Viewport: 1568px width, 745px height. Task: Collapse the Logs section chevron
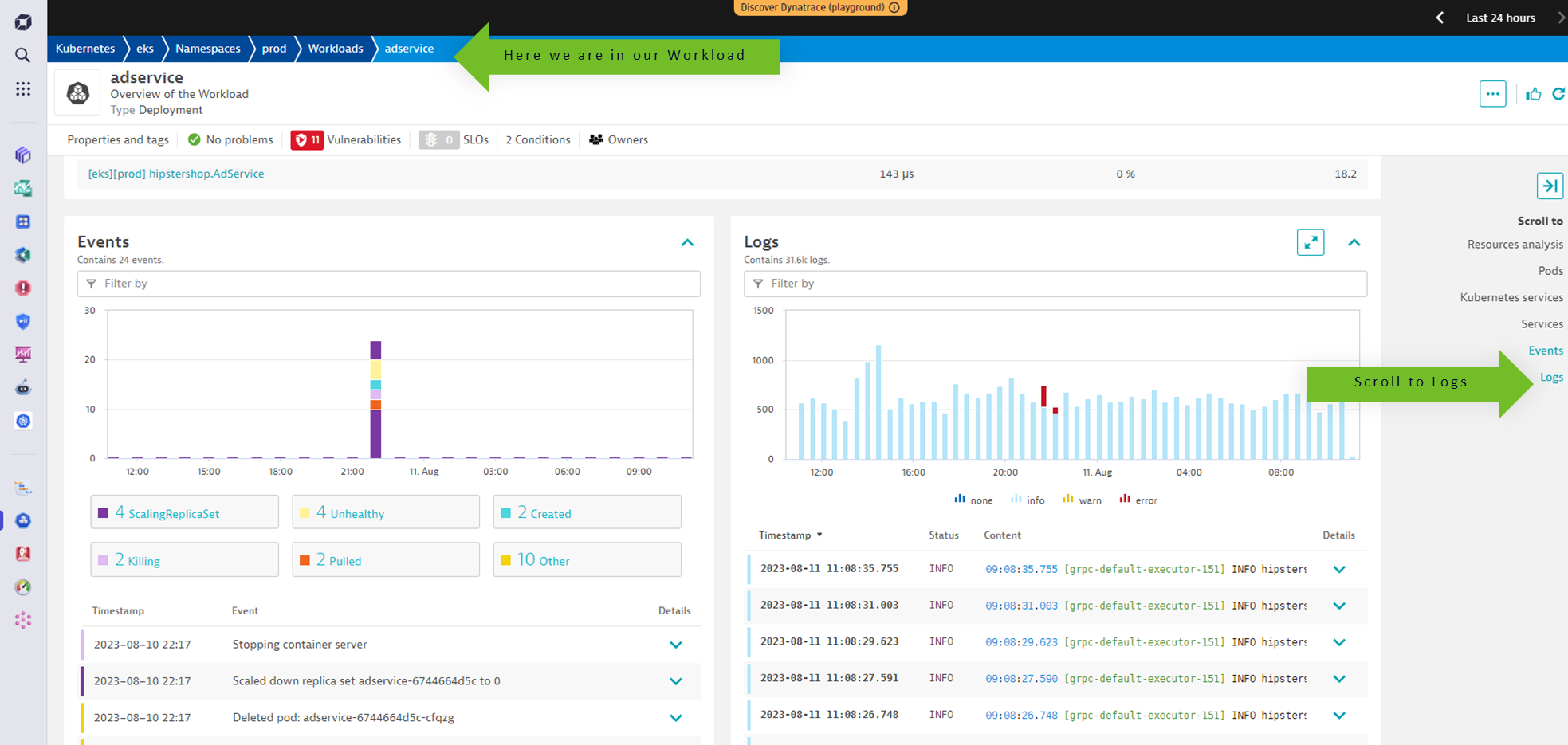pyautogui.click(x=1354, y=242)
